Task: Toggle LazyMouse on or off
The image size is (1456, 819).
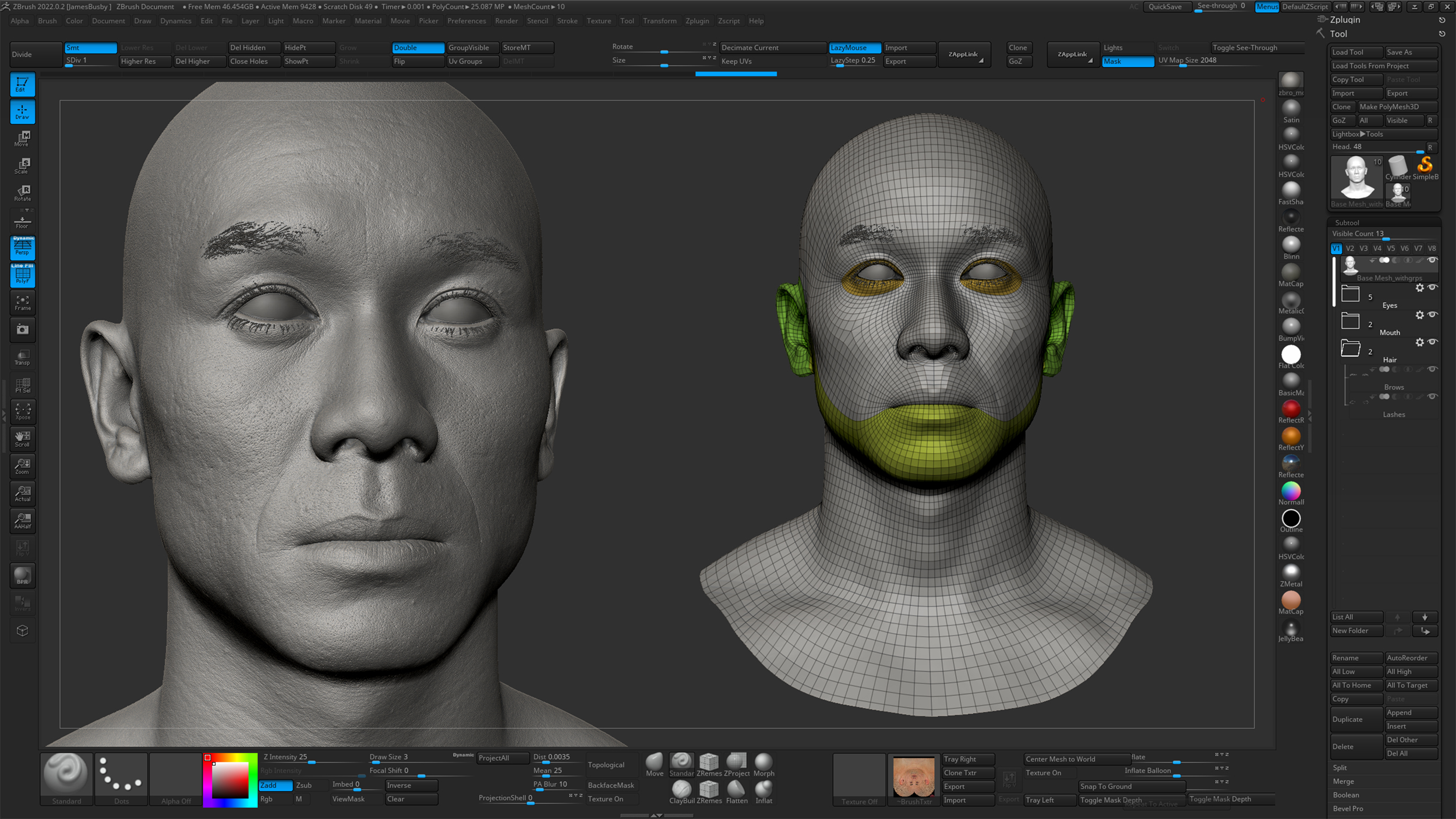Action: tap(854, 48)
